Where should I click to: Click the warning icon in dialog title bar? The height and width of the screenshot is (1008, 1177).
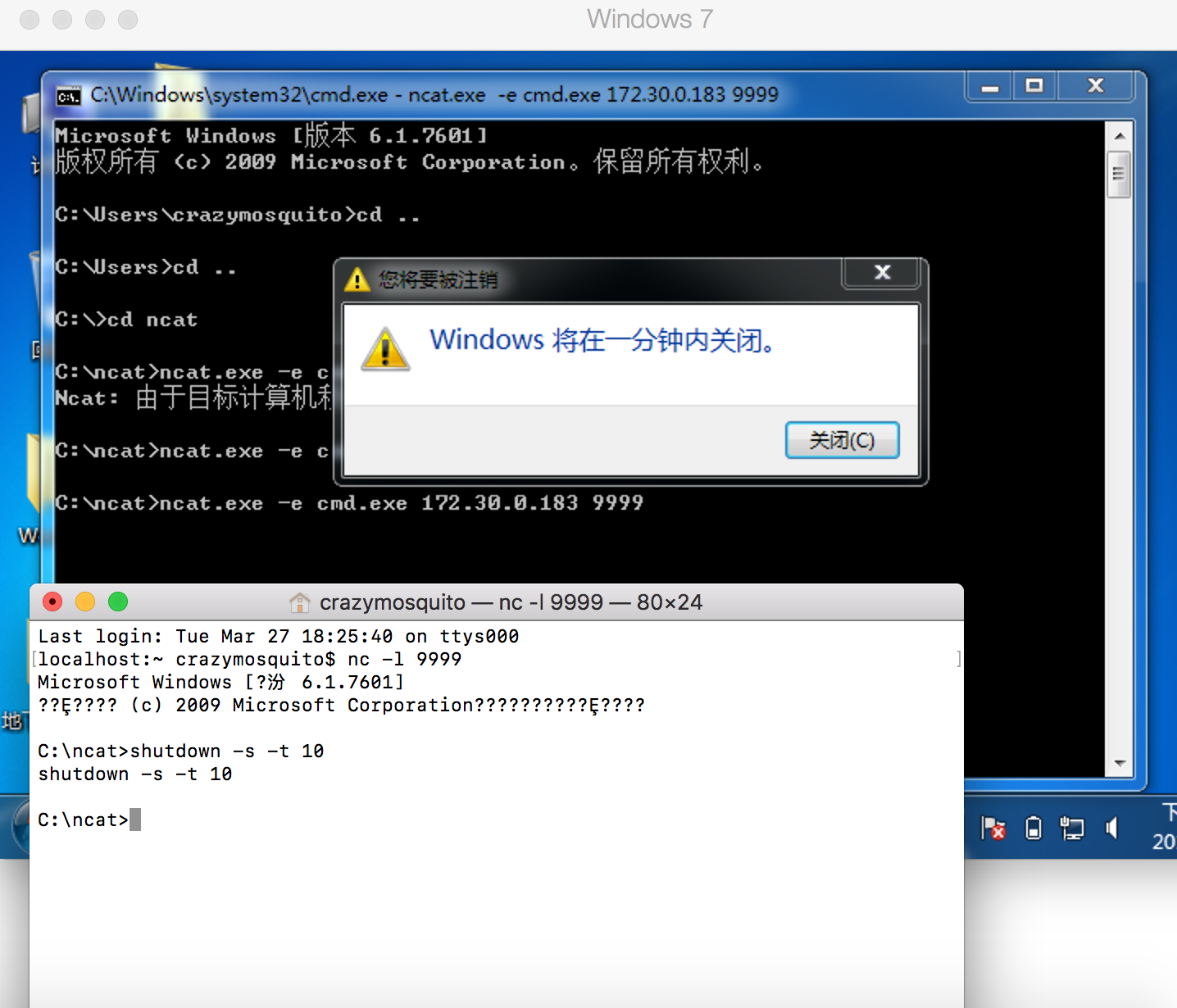pyautogui.click(x=357, y=279)
